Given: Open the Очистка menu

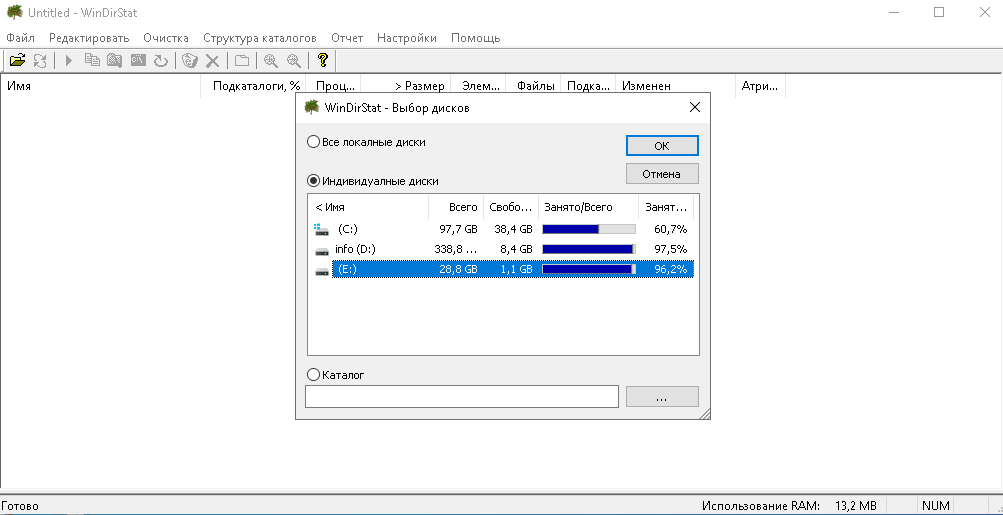Looking at the screenshot, I should point(166,38).
